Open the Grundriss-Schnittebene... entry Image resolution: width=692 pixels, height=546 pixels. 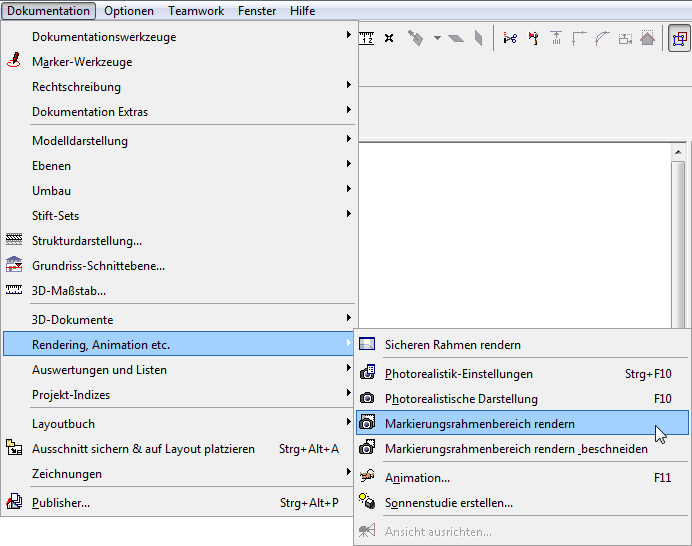(x=179, y=265)
